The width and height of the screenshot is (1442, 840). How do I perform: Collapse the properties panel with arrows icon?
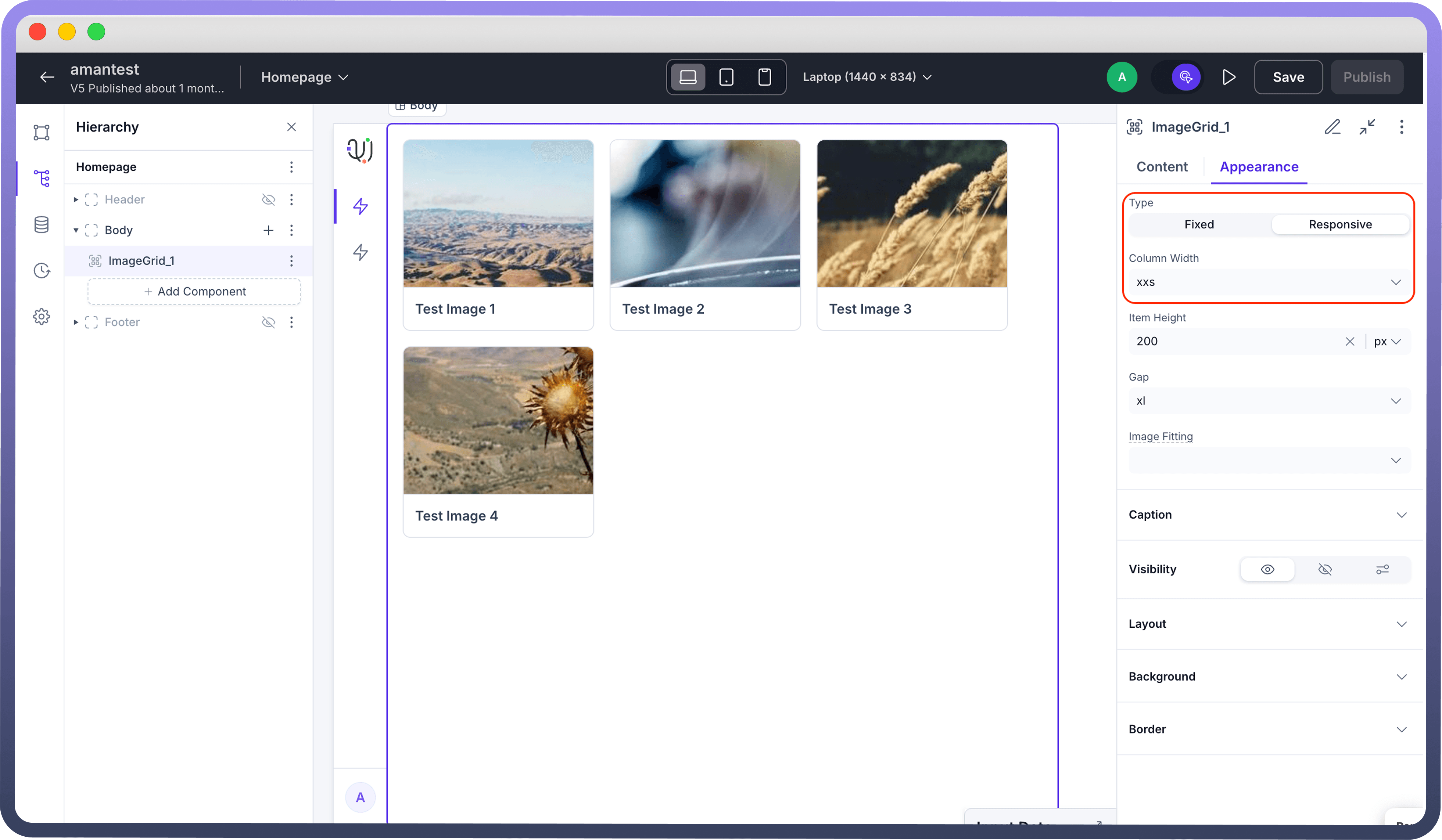(1367, 127)
